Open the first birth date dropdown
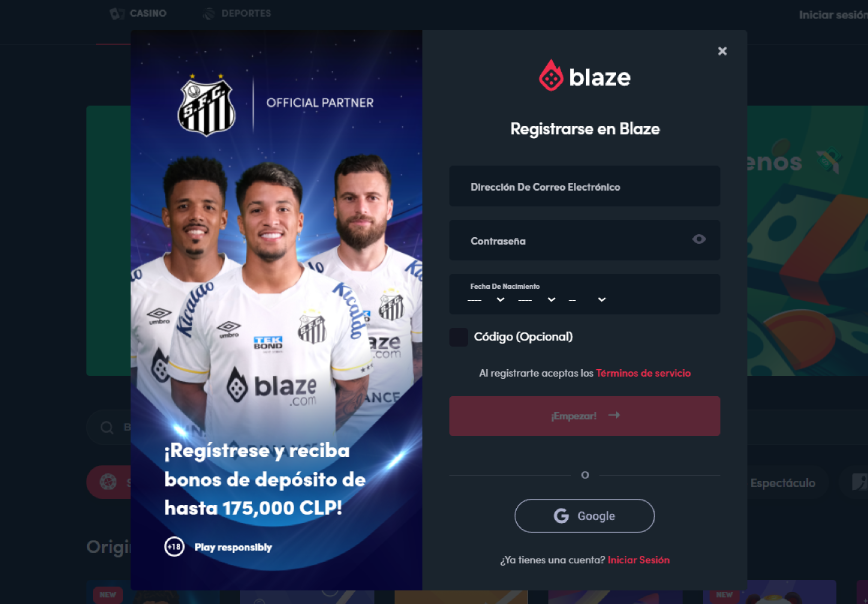The width and height of the screenshot is (868, 604). (486, 300)
